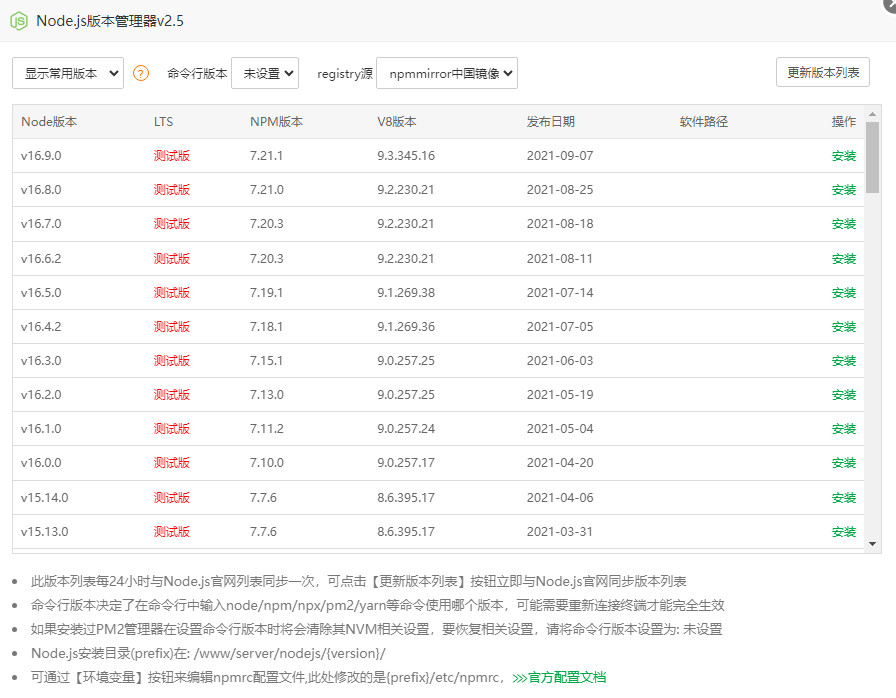The width and height of the screenshot is (896, 698).
Task: Select version cell v16.7.0
Action: tap(41, 224)
